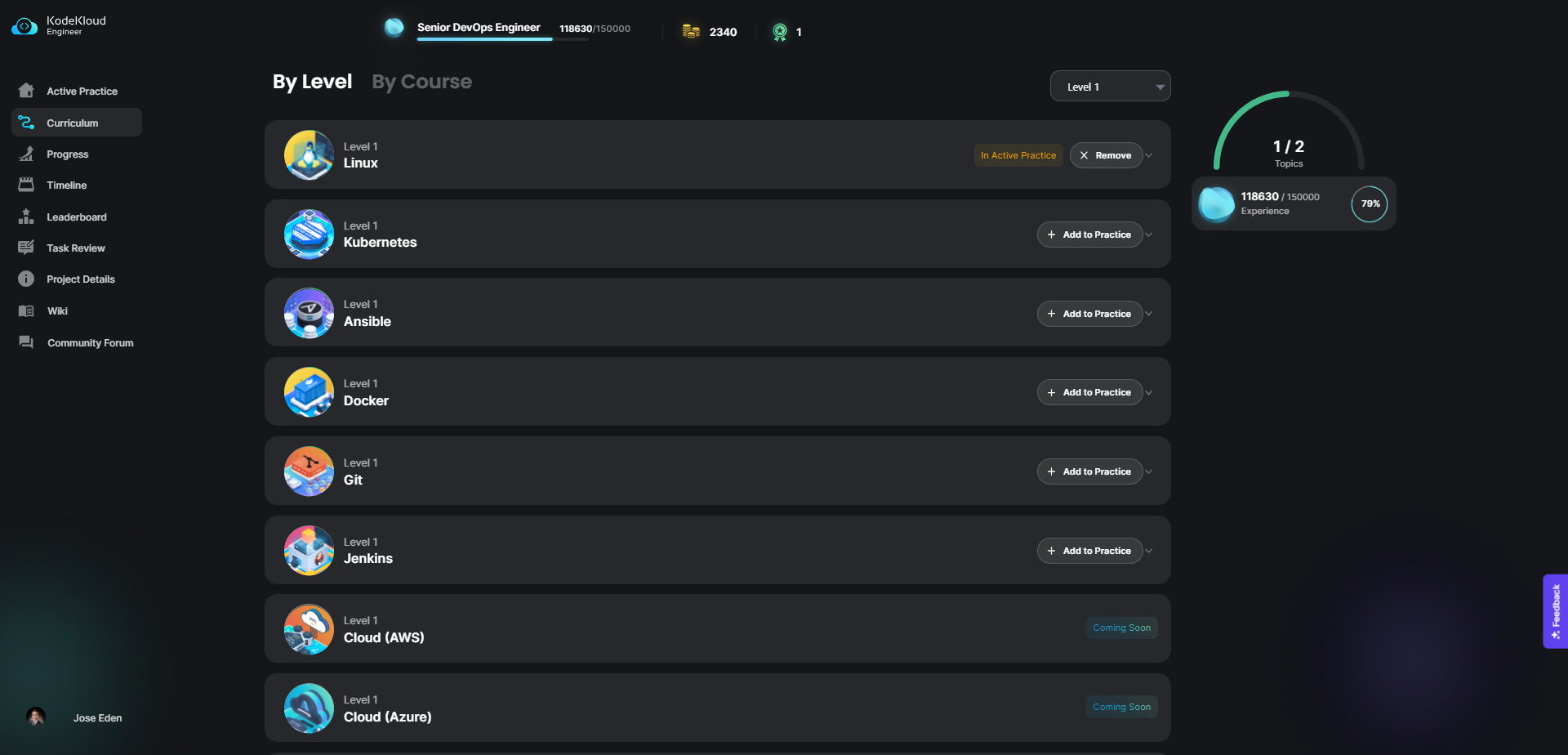Viewport: 1568px width, 755px height.
Task: Click the Linux course thumbnail
Action: (x=309, y=155)
